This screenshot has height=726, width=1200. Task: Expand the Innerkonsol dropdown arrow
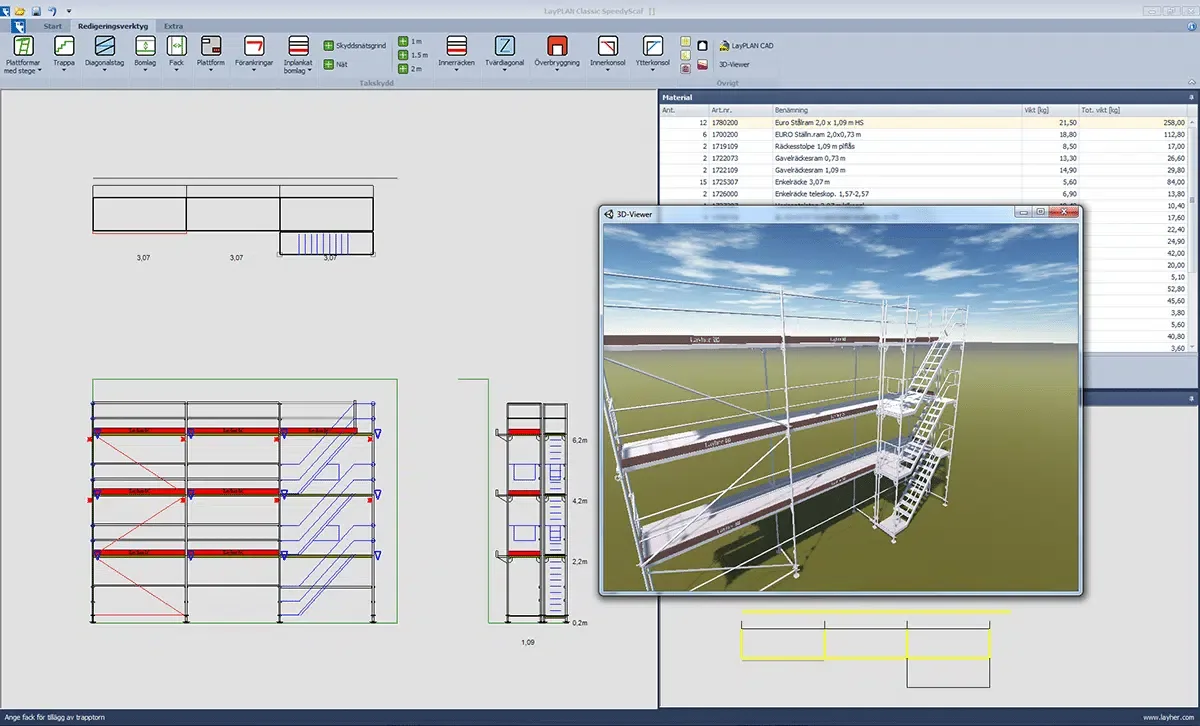pos(607,71)
